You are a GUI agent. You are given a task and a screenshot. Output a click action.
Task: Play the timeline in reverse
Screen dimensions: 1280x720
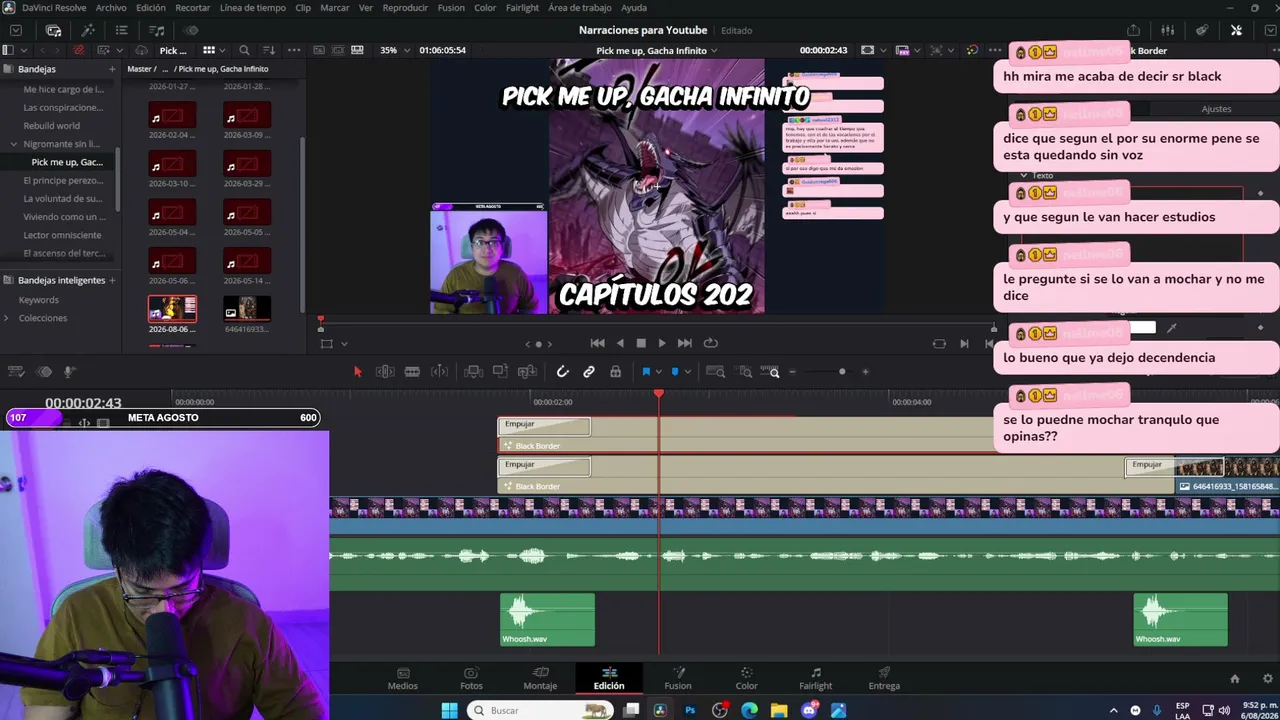[x=620, y=343]
